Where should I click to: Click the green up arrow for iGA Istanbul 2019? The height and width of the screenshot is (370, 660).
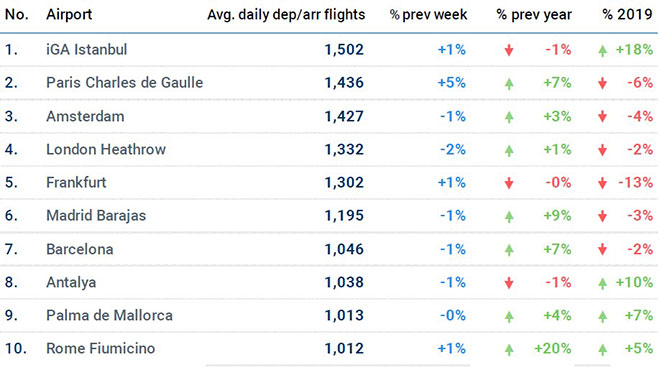coord(603,51)
